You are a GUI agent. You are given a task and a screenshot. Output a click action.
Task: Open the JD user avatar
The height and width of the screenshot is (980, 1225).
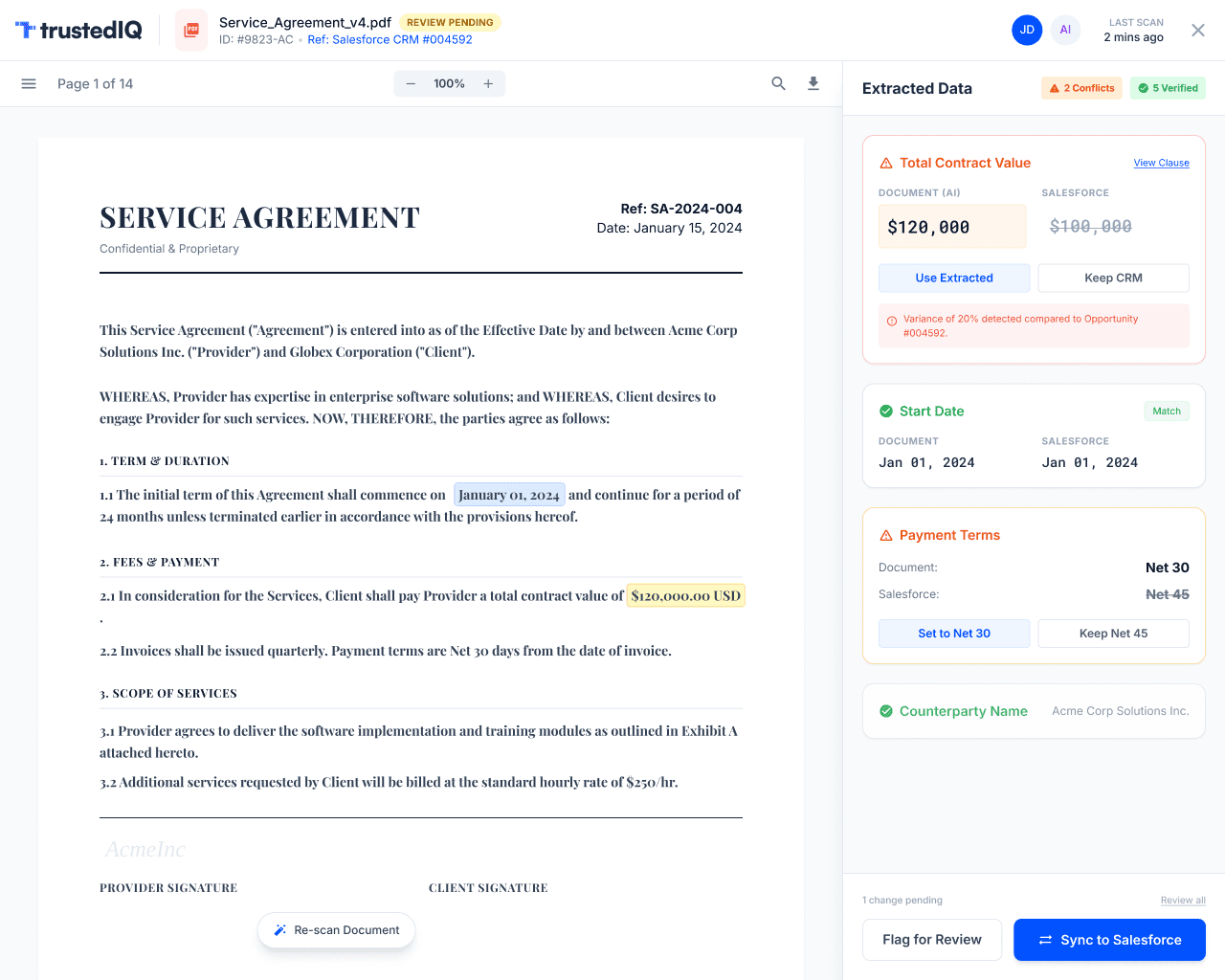1027,30
